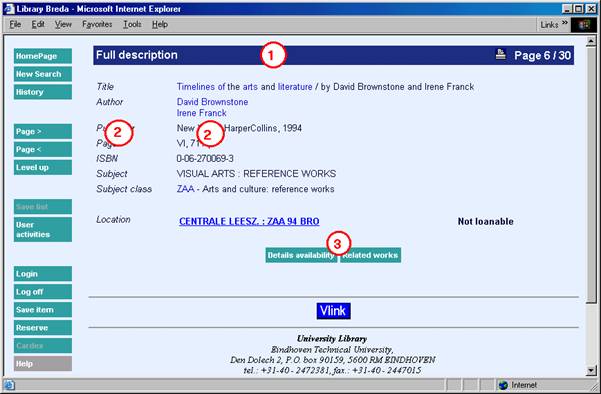Click the scrollbar down arrow
Viewport: 601px width, 394px height.
[591, 370]
